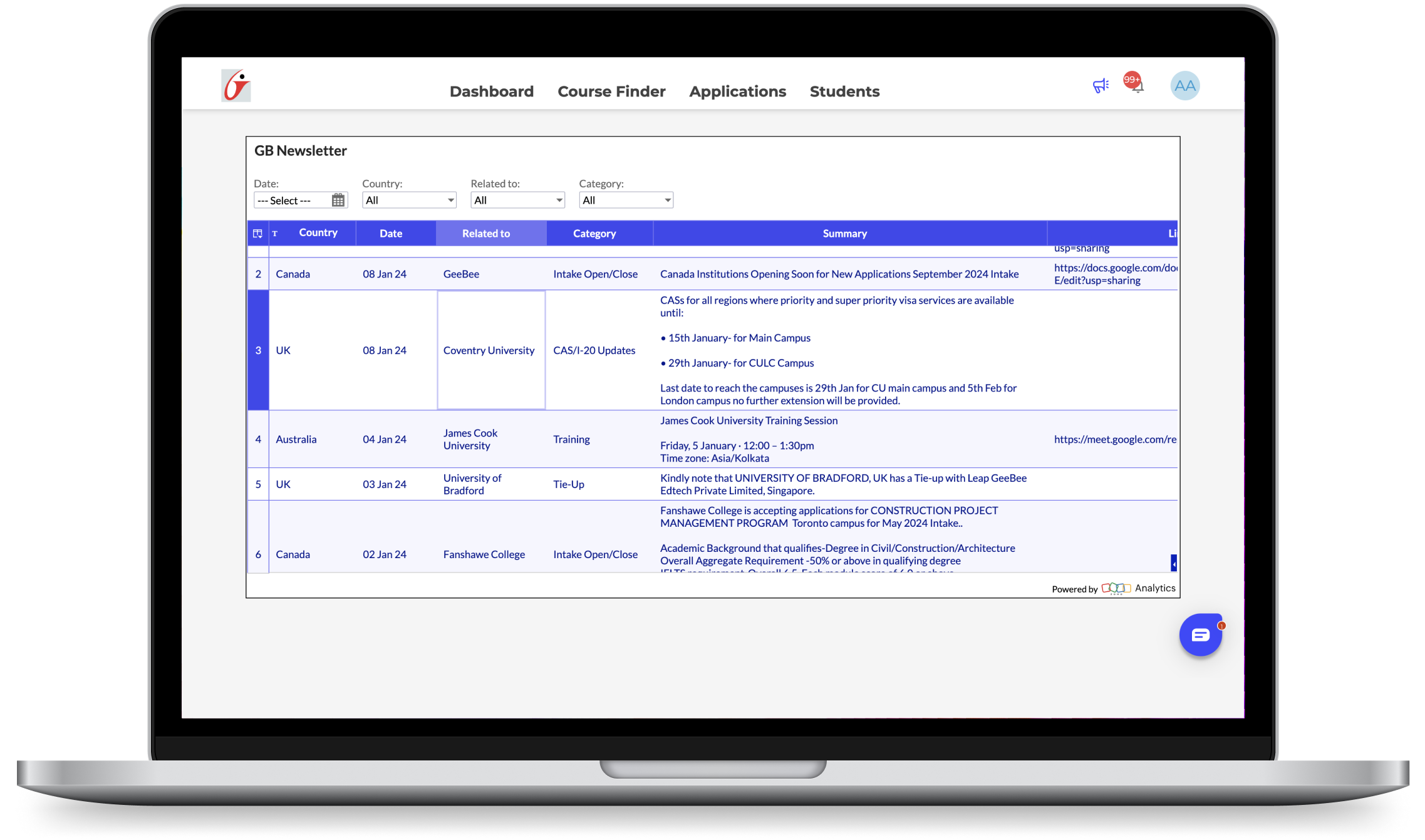This screenshot has width=1425, height=840.
Task: Open the chat support bubble icon
Action: pyautogui.click(x=1201, y=635)
